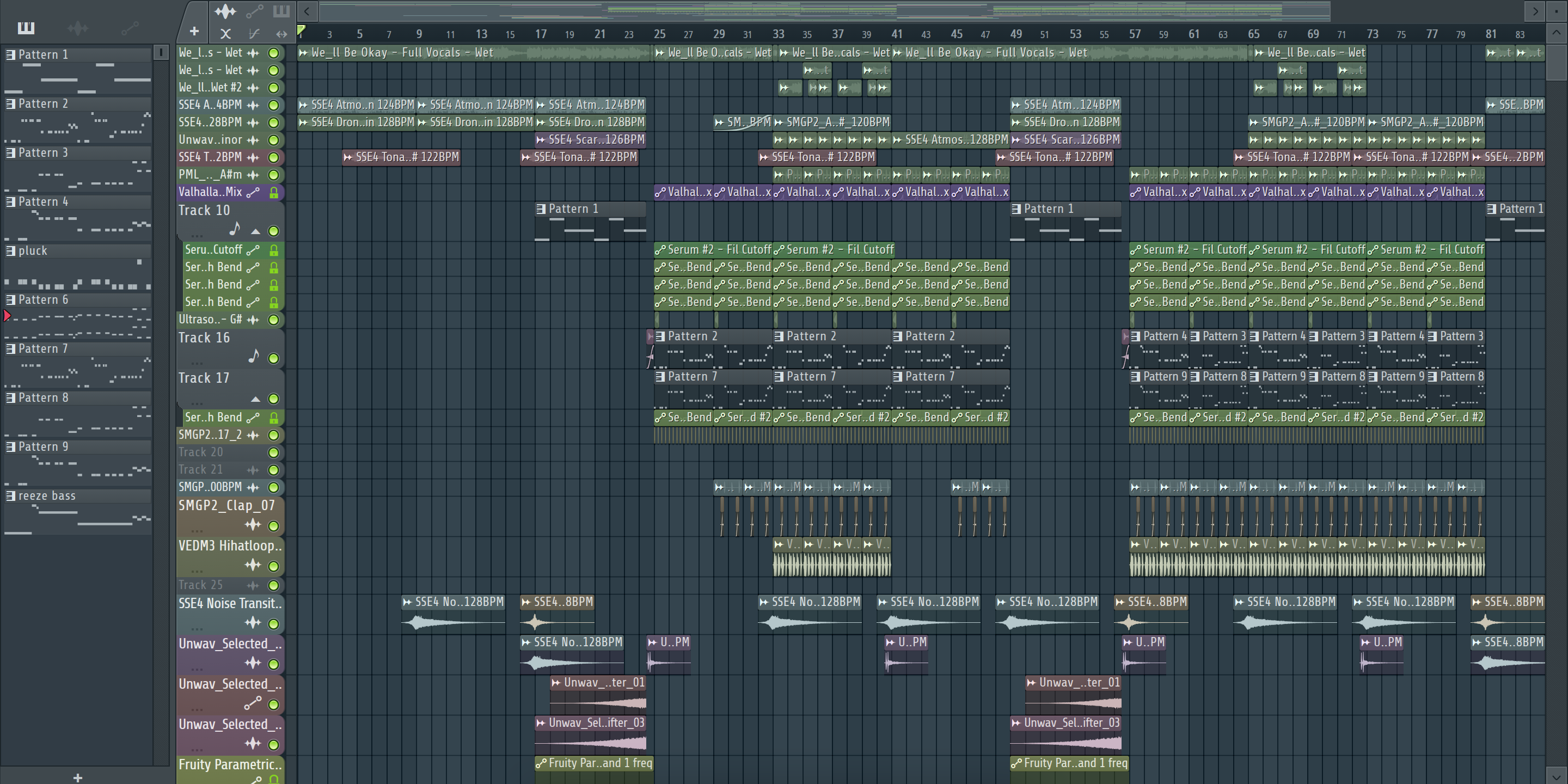Collapse the Track 10 group with its triangle
1568x784 pixels.
[256, 231]
